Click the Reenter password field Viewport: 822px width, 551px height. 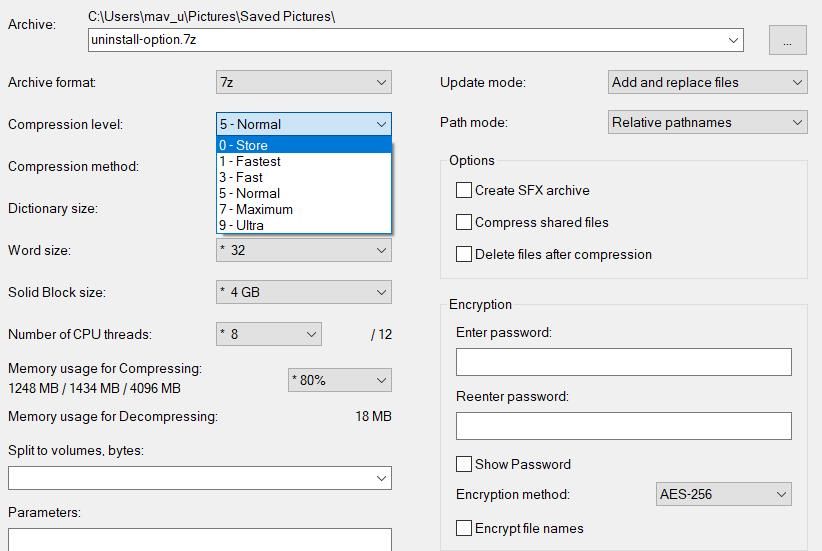coord(624,426)
